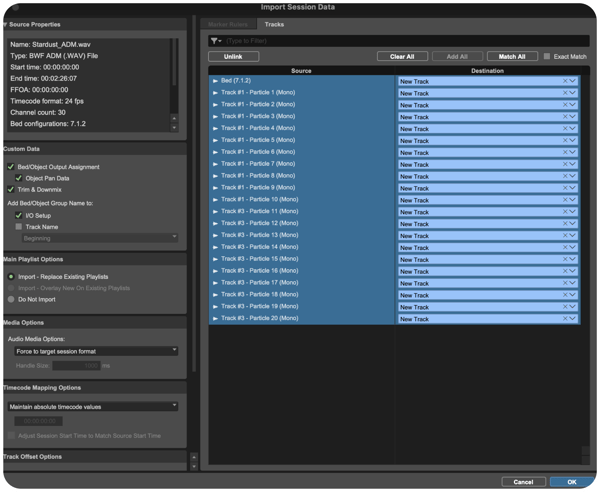Select Do Not Import radio option

click(11, 299)
